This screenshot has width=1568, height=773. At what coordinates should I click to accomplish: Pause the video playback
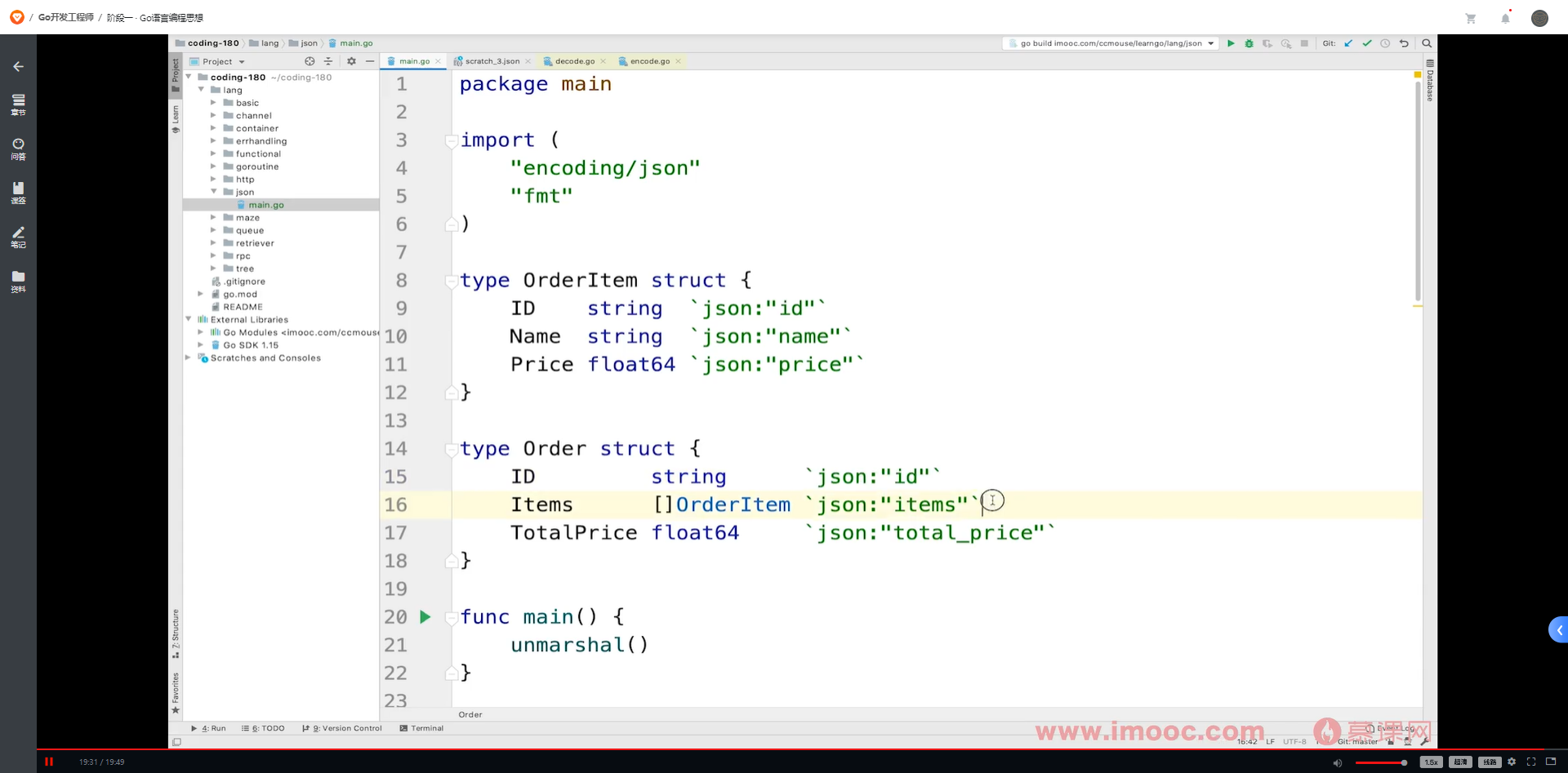(49, 762)
